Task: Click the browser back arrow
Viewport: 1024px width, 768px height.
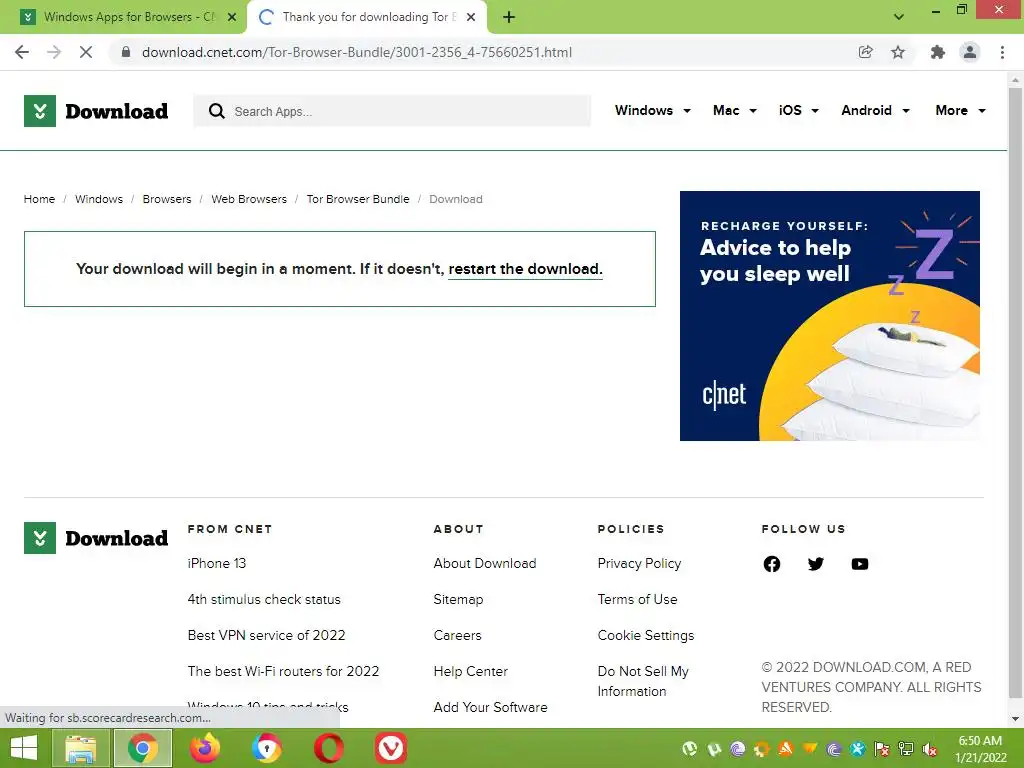Action: pyautogui.click(x=22, y=52)
